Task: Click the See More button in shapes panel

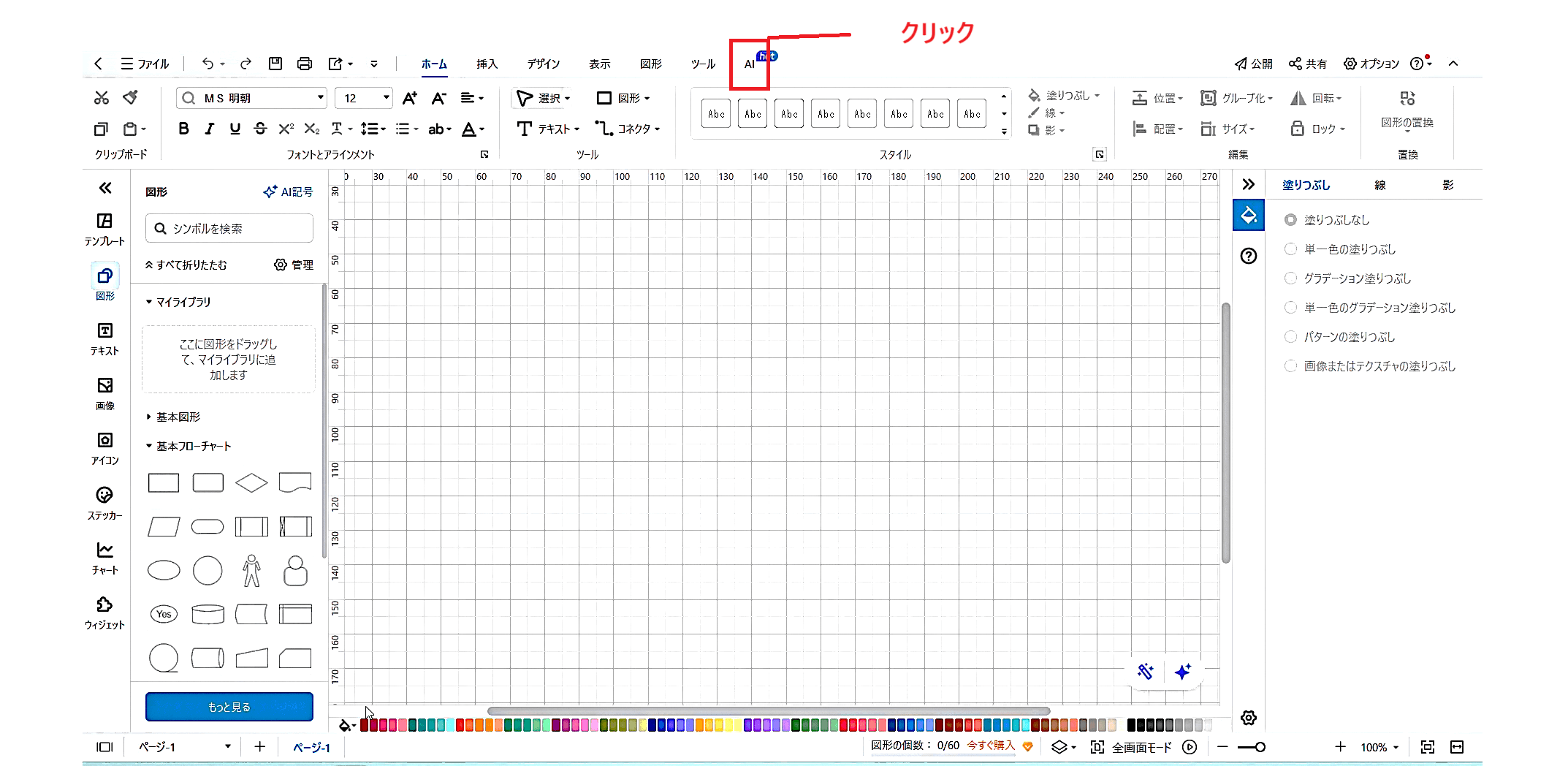Action: tap(229, 707)
